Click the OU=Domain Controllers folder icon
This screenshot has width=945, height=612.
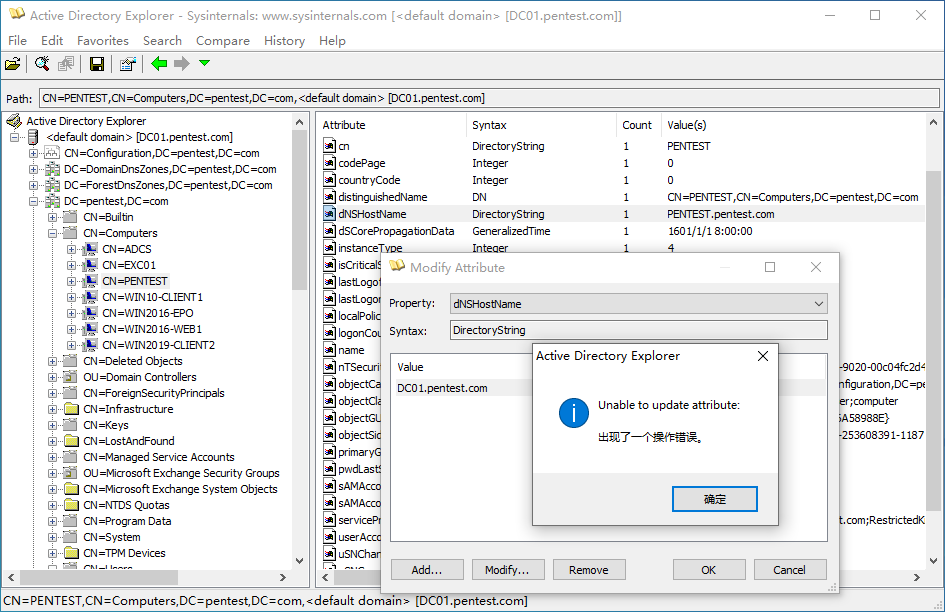pyautogui.click(x=71, y=377)
